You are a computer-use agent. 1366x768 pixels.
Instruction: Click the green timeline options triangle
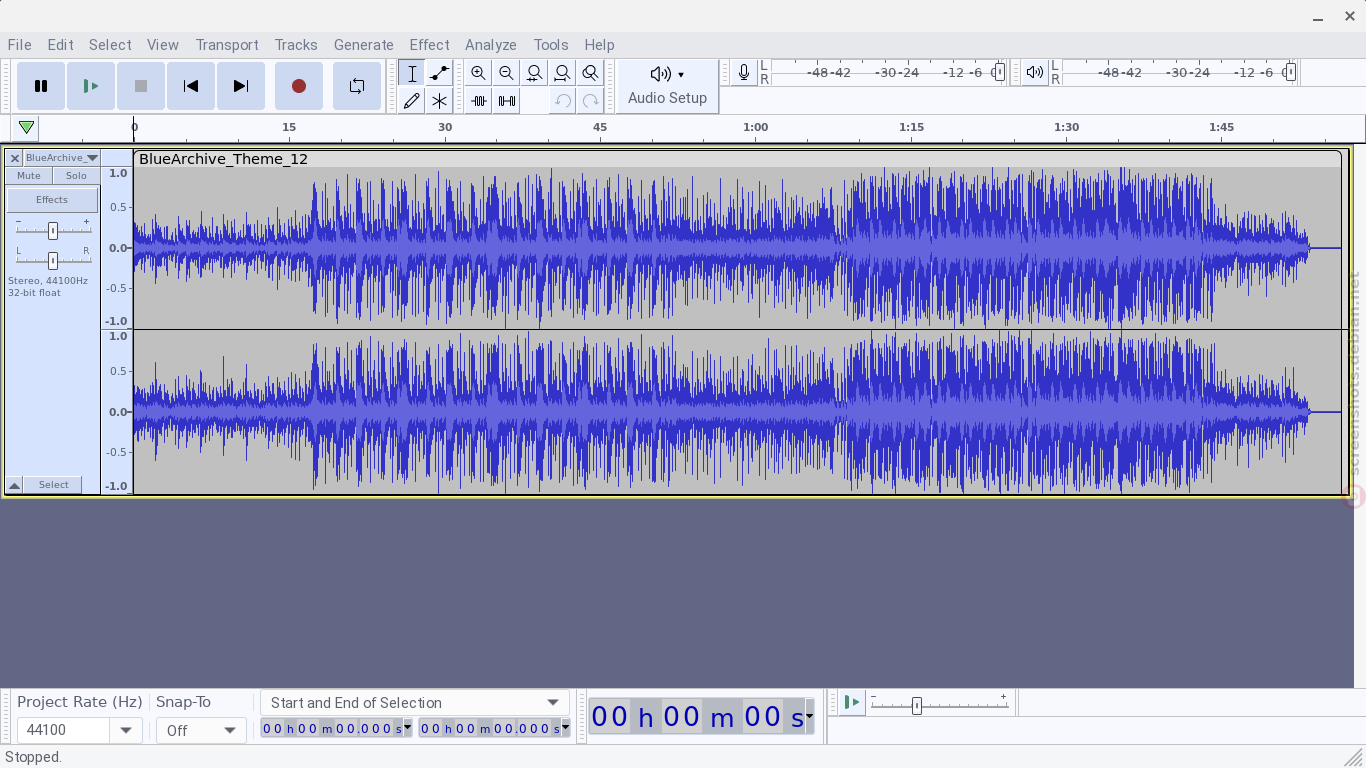click(27, 127)
